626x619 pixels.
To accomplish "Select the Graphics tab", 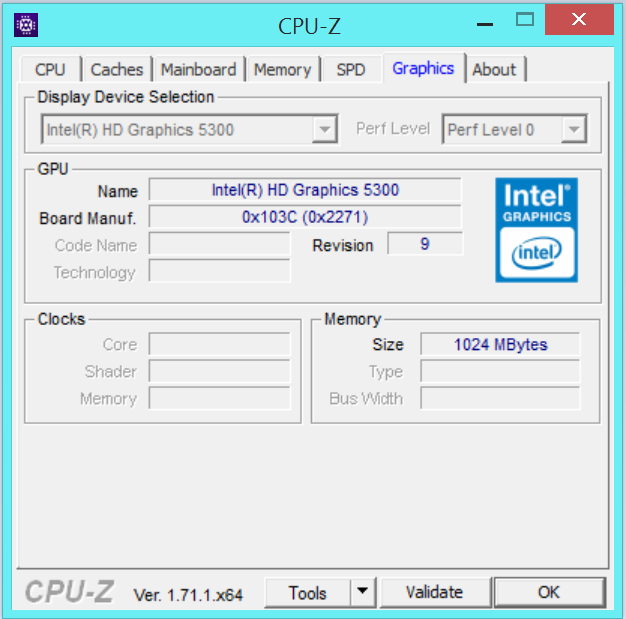I will (x=423, y=68).
